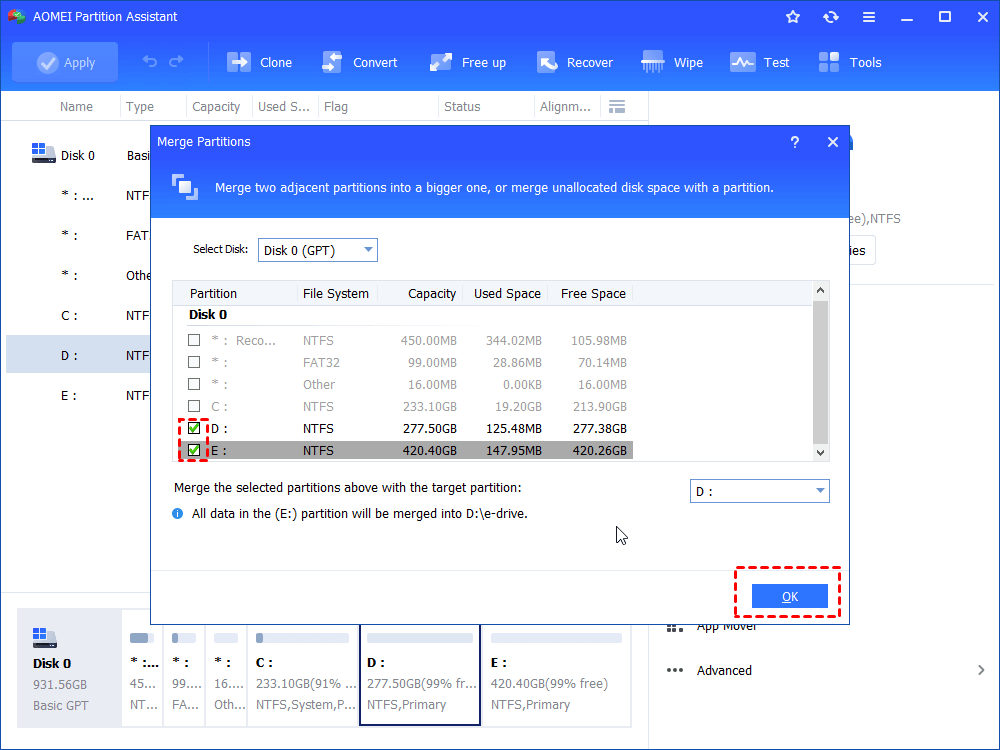Open the Tools menu

click(849, 62)
